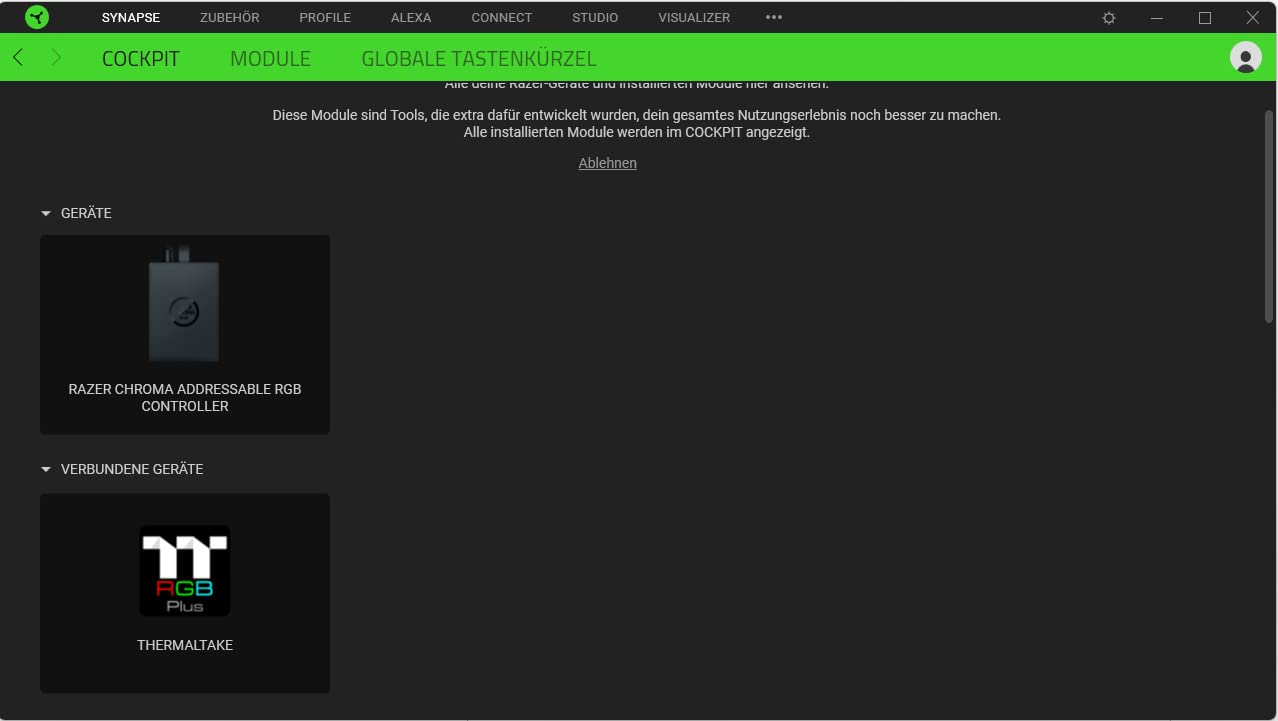Open the CONNECT tab
This screenshot has height=721, width=1278.
[502, 18]
